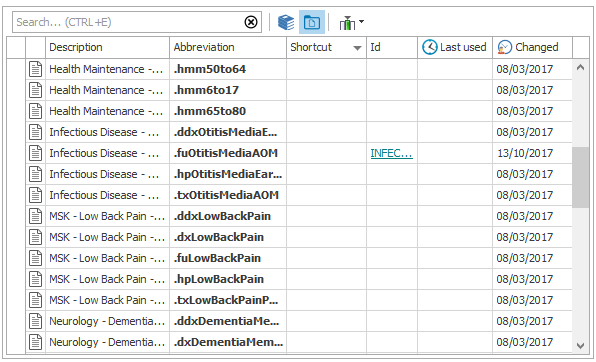
Task: Click document icon for .dxLowBackPain row
Action: [x=35, y=237]
